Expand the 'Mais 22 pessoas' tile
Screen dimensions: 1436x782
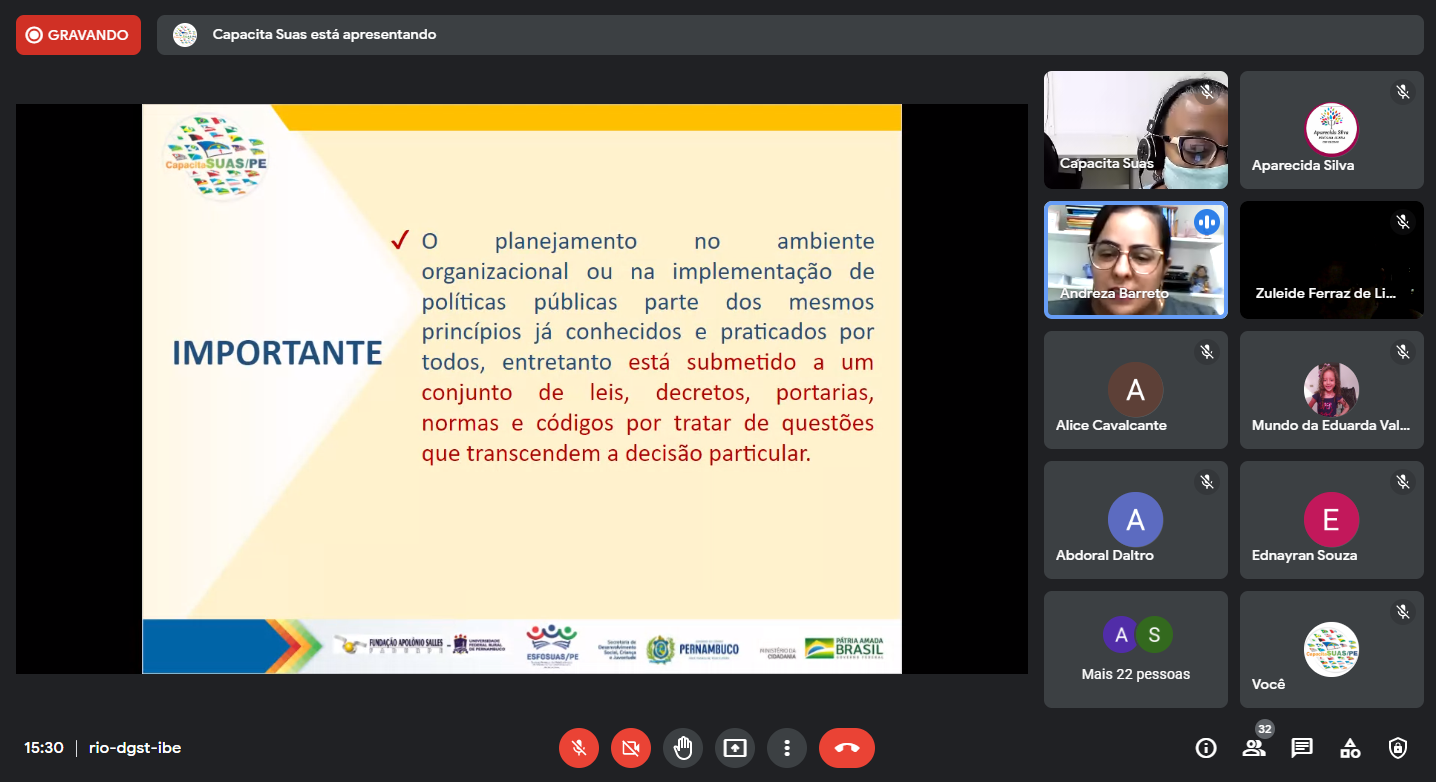tap(1135, 649)
